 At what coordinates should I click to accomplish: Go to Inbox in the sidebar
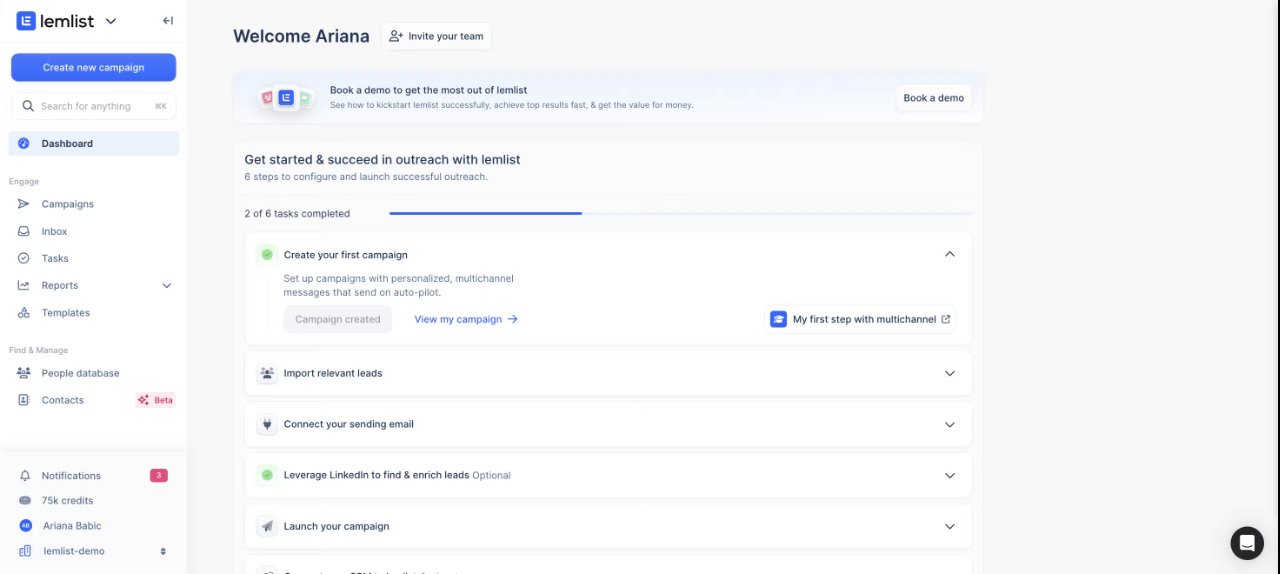[x=54, y=231]
